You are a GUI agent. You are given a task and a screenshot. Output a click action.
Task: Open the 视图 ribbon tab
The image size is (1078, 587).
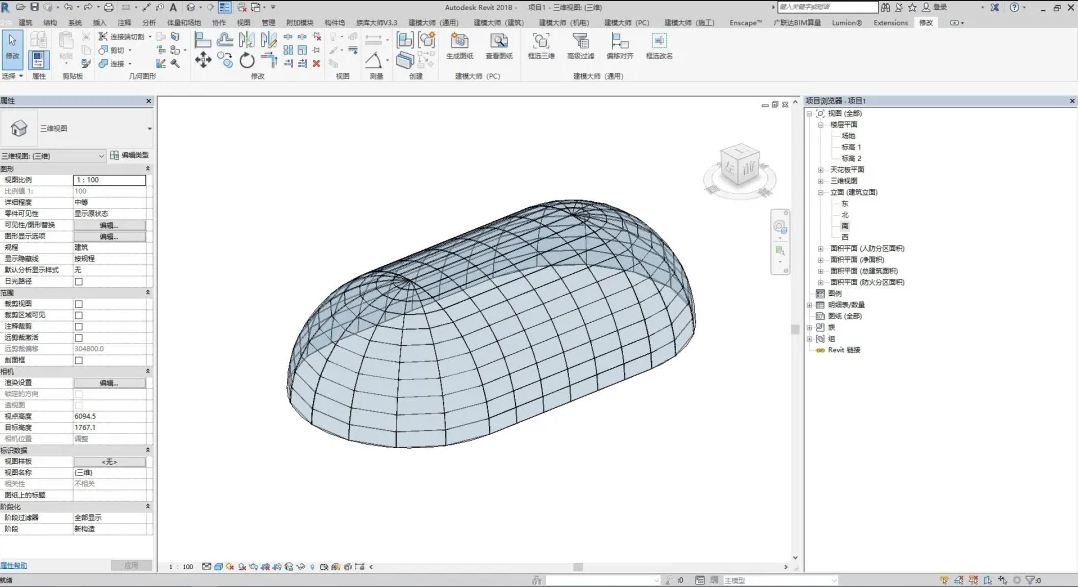click(243, 22)
